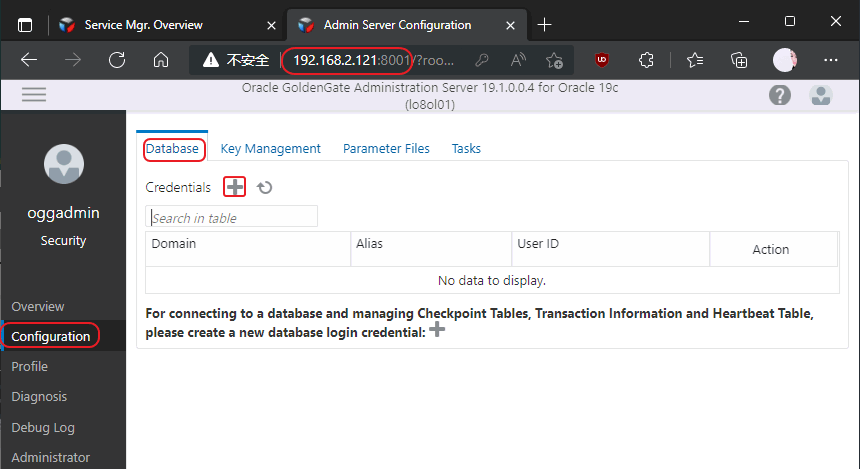Open the hamburger navigation menu
Viewport: 860px width, 469px height.
[x=34, y=94]
